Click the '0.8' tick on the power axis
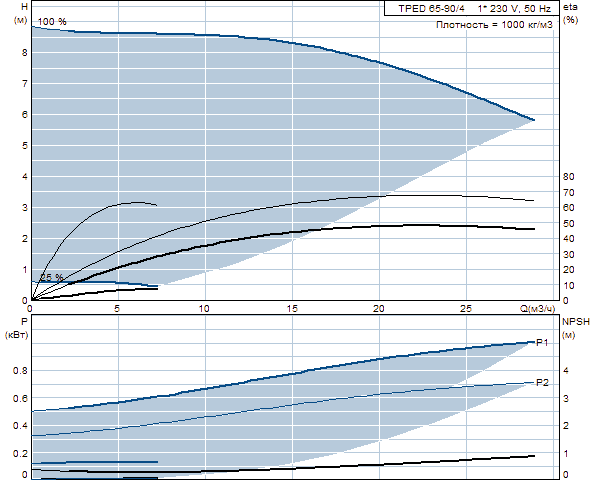Screen dimensions: 592x480 20,370
